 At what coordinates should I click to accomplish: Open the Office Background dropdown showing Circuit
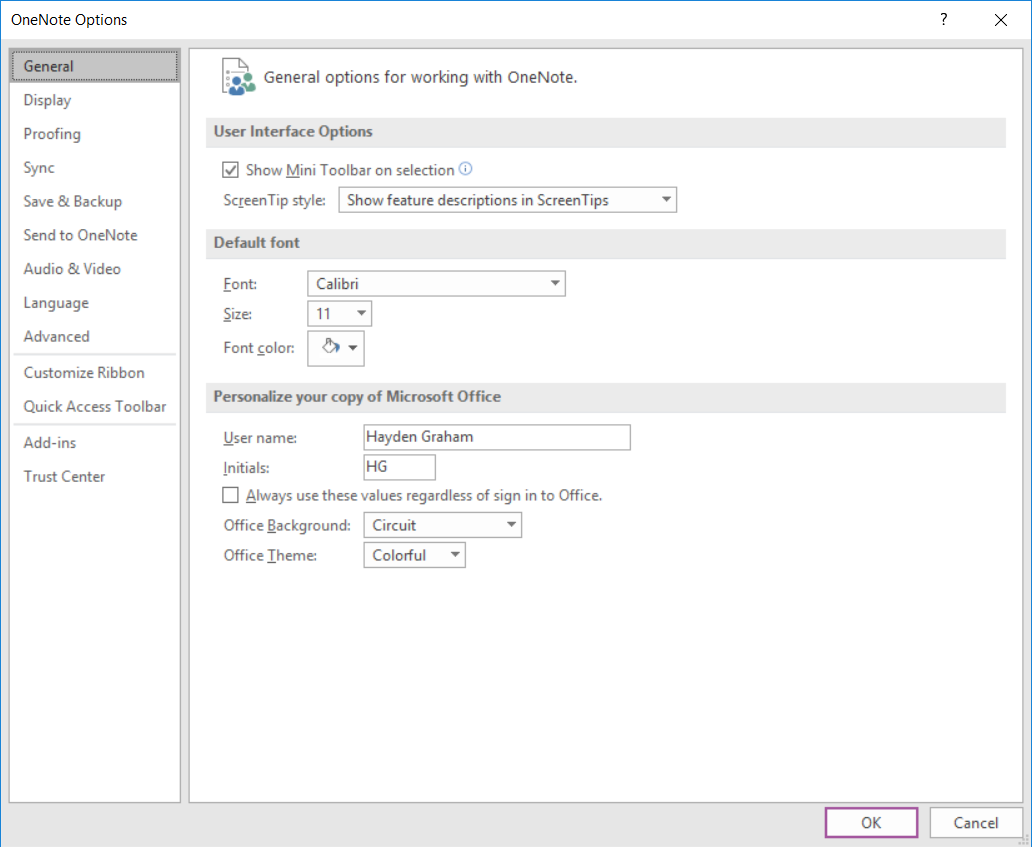coord(442,525)
